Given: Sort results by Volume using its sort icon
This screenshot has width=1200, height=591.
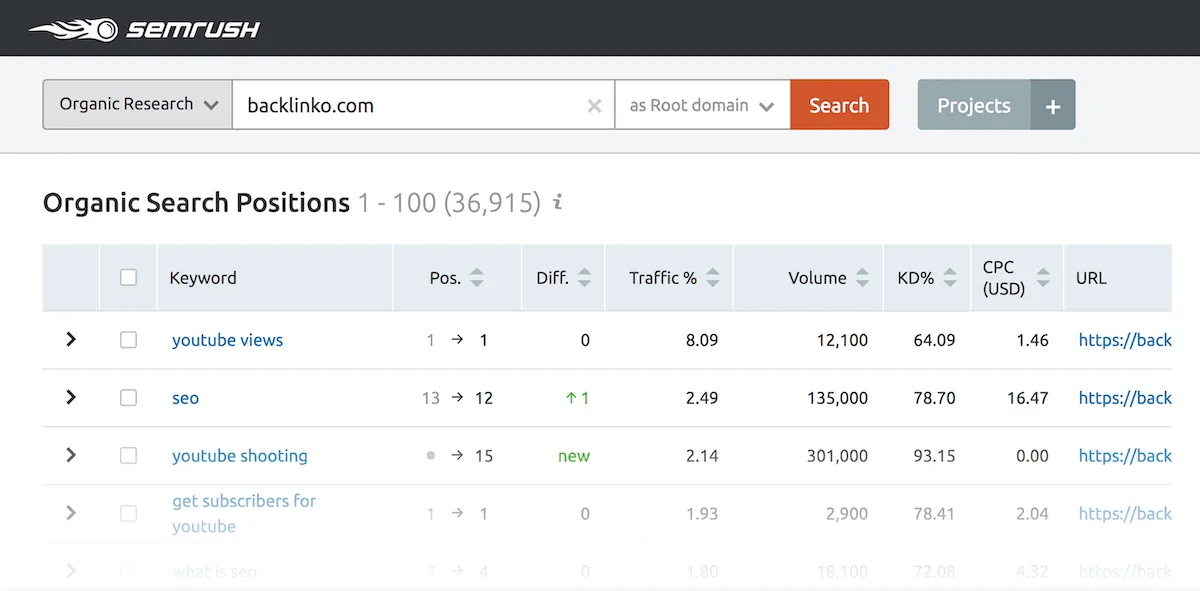Looking at the screenshot, I should [x=862, y=277].
